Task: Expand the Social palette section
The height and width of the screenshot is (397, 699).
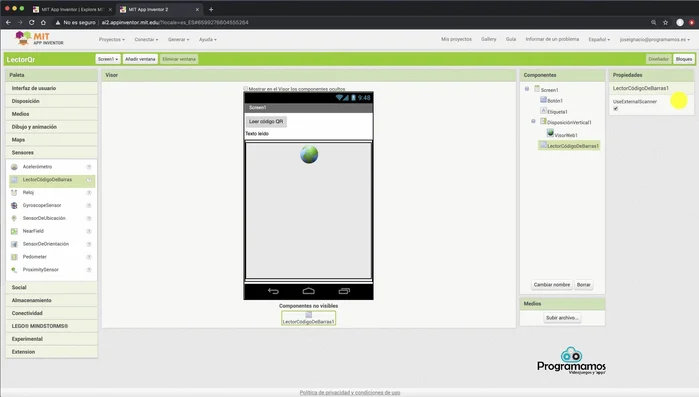Action: tap(52, 287)
